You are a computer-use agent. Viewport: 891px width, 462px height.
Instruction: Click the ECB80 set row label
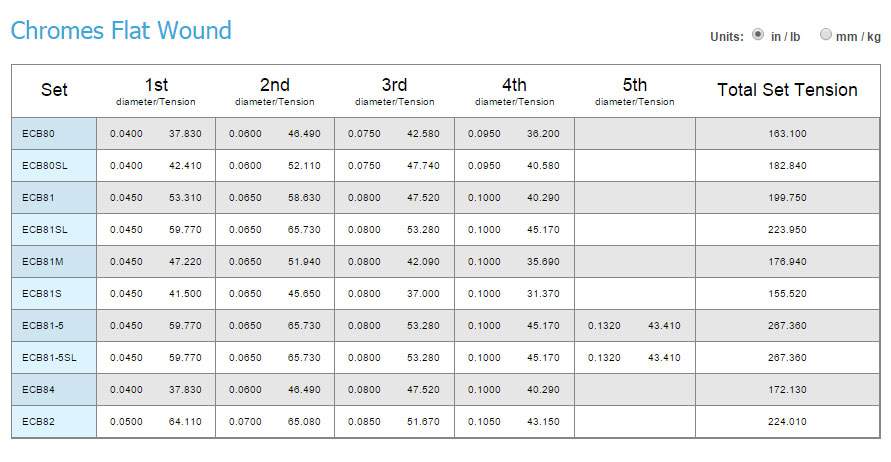(54, 134)
